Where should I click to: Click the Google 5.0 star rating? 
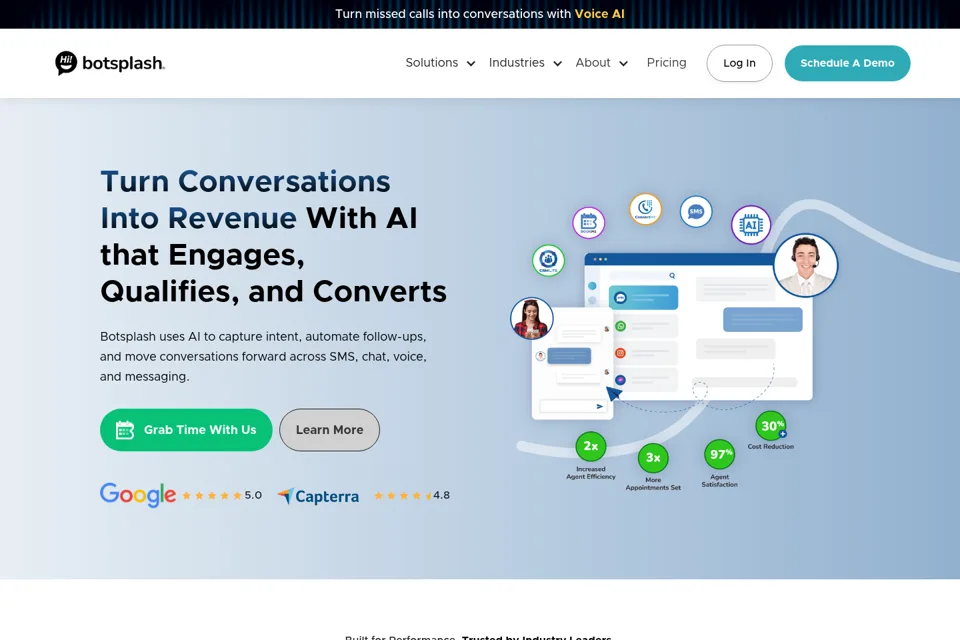point(222,495)
